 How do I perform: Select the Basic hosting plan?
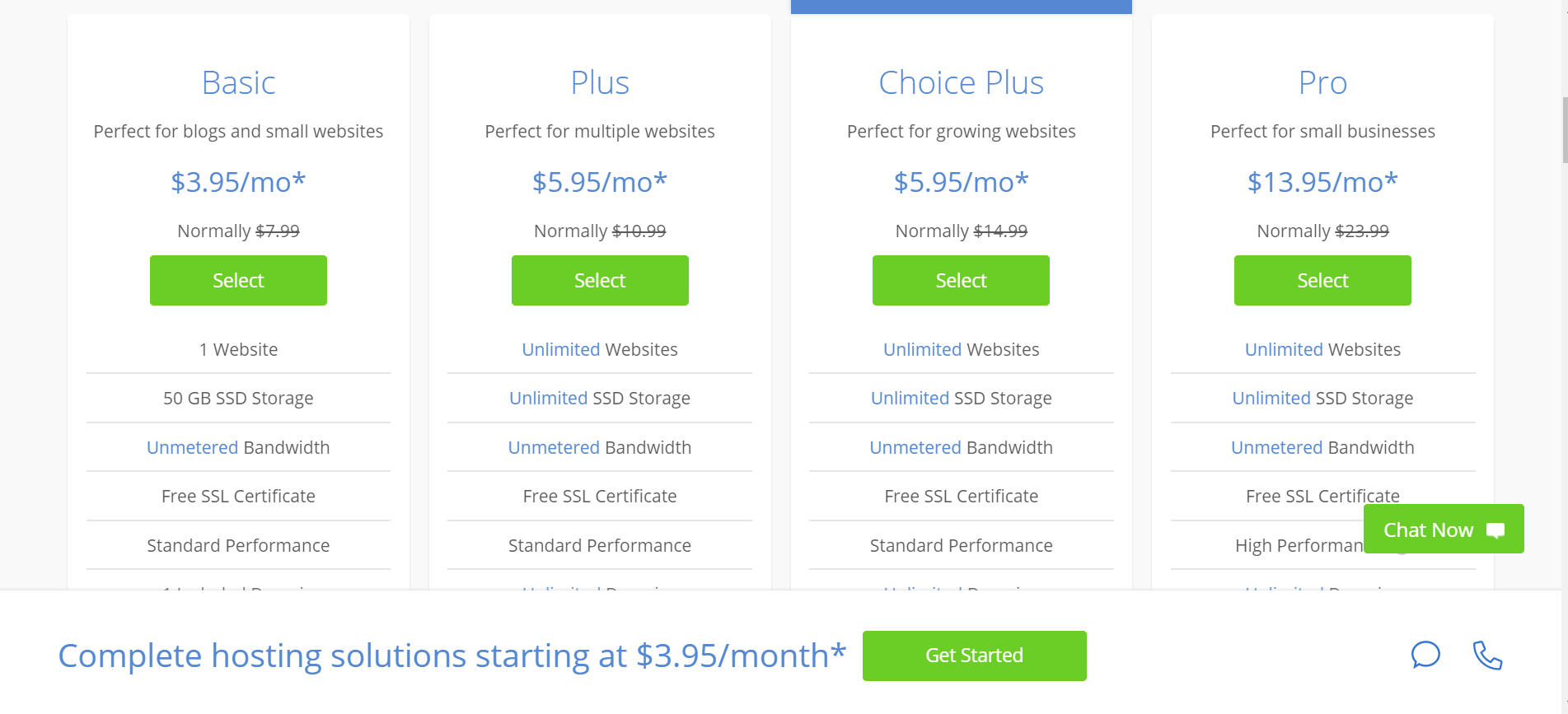238,281
